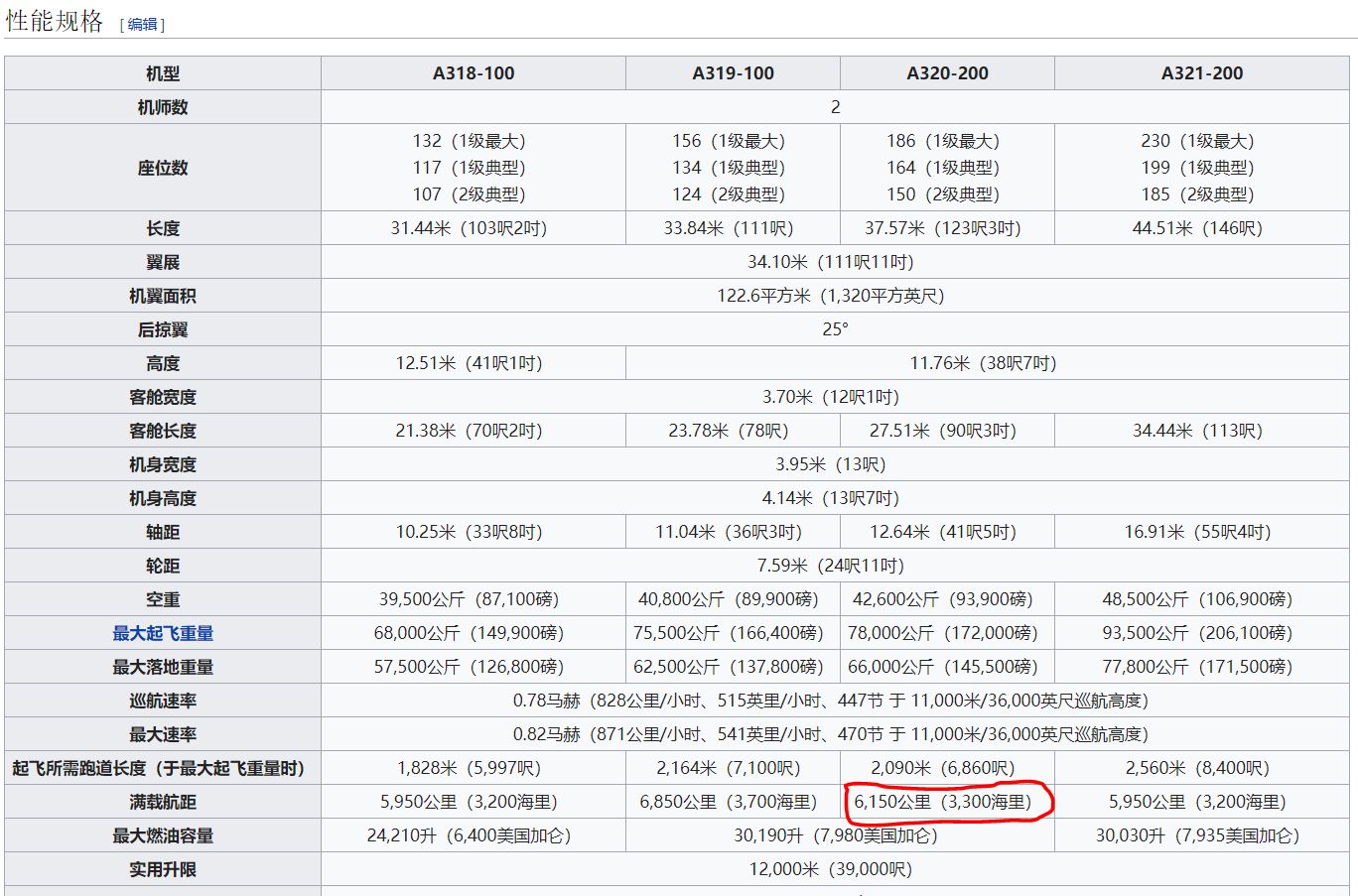The width and height of the screenshot is (1358, 896).
Task: Click the A319-100 column header
Action: [733, 73]
